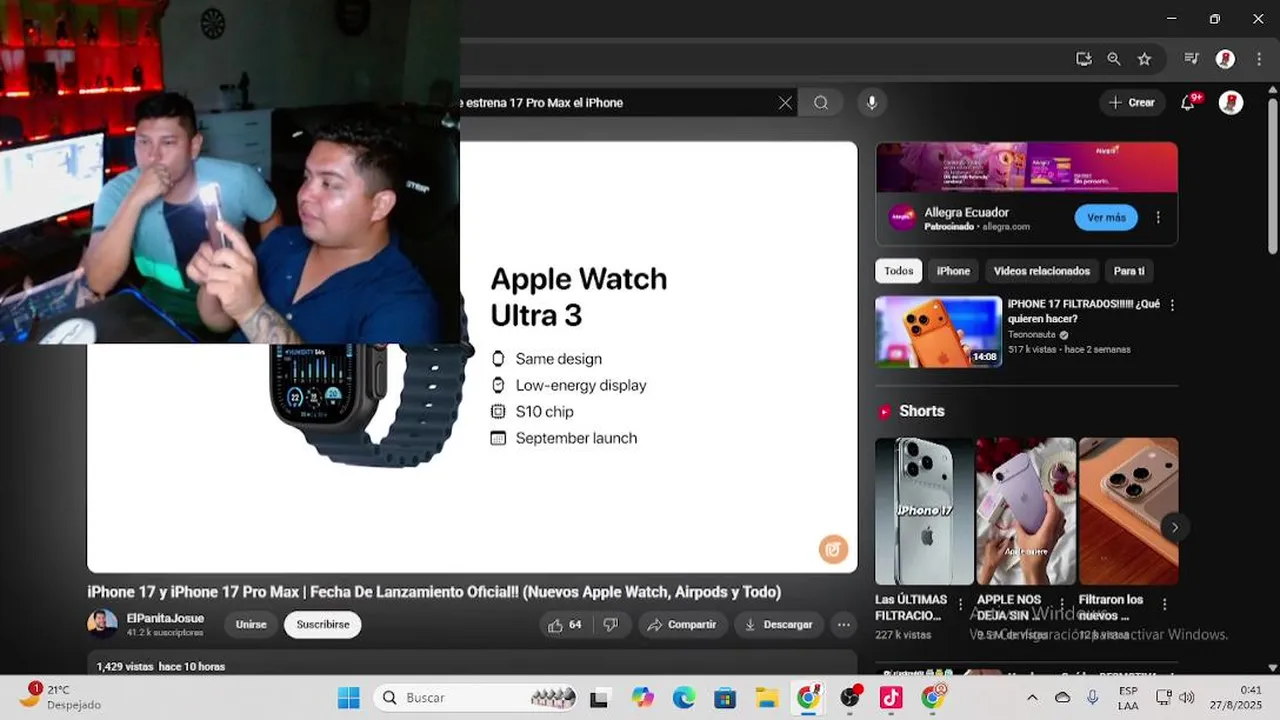Open Chrome's three-dot menu
Image resolution: width=1280 pixels, height=720 pixels.
[x=1259, y=59]
